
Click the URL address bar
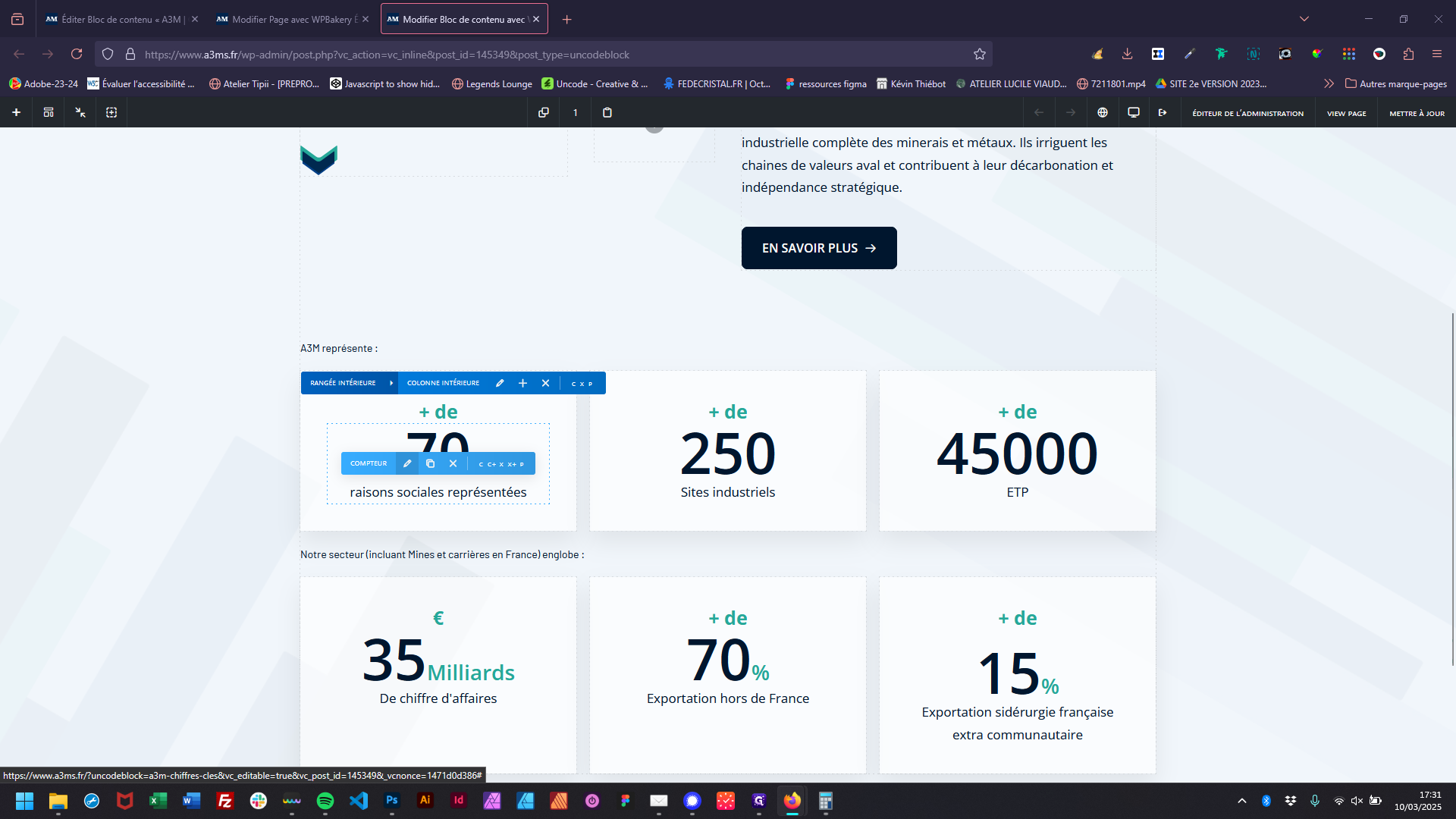[543, 54]
